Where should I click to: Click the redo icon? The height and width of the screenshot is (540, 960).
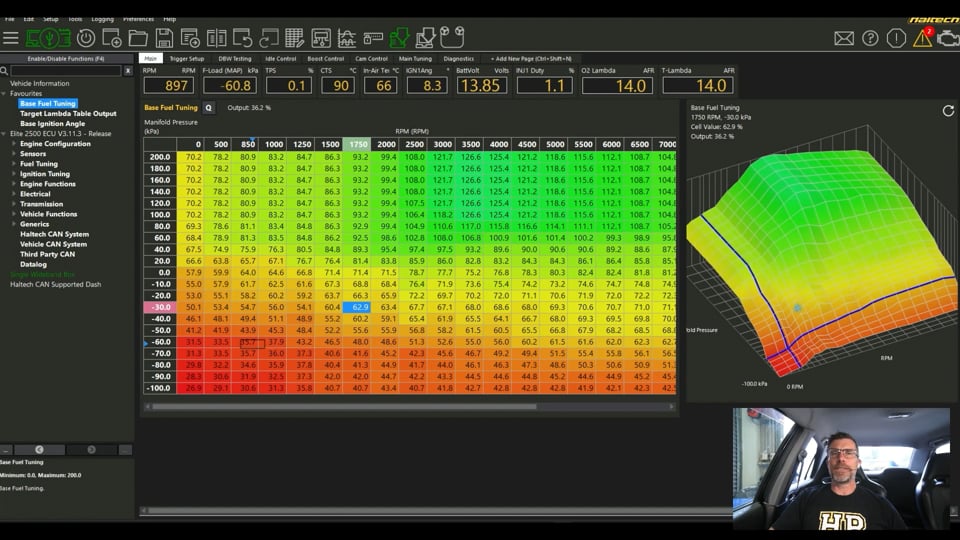269,38
